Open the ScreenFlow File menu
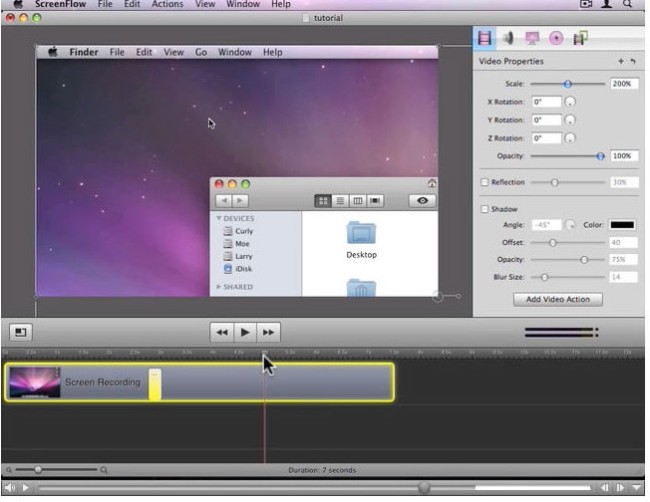650x502 pixels. (x=105, y=4)
